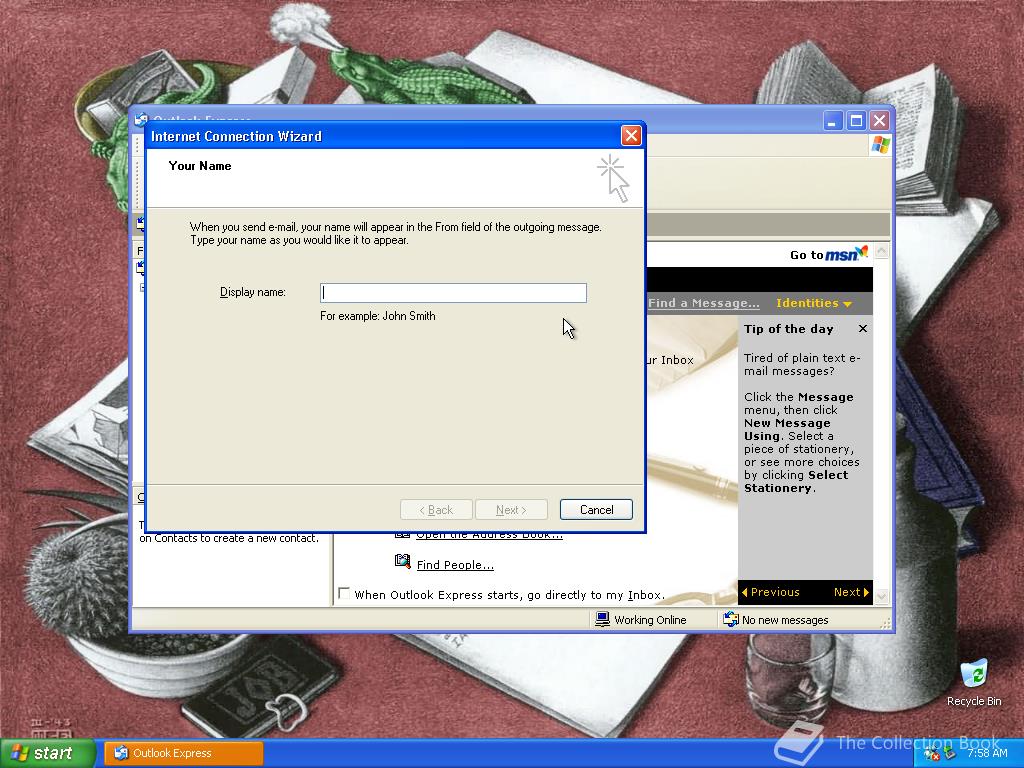Click the scroll up arrow in Outlook Express
The image size is (1024, 768).
click(882, 251)
